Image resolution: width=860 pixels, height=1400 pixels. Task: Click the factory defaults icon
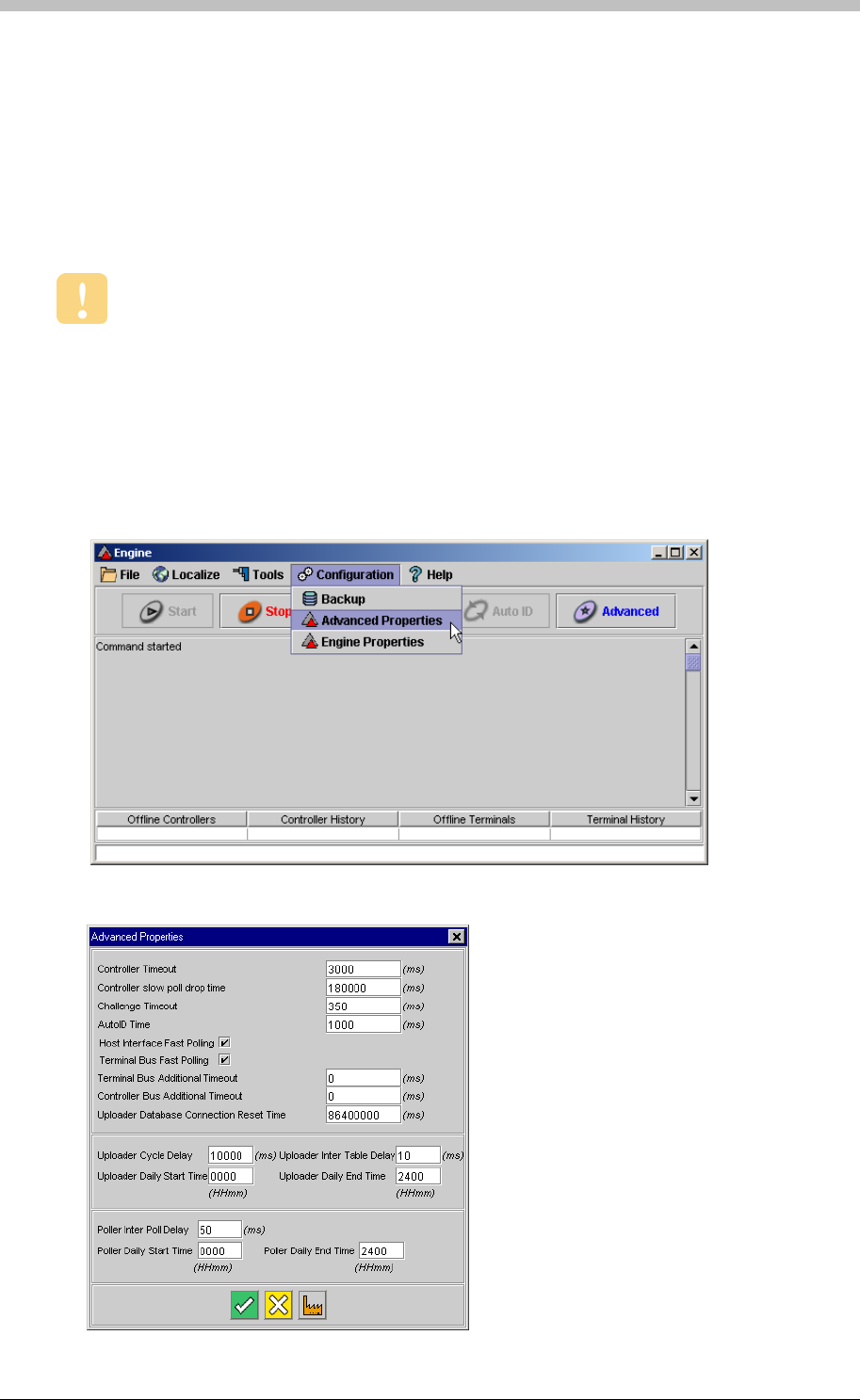coord(313,1306)
